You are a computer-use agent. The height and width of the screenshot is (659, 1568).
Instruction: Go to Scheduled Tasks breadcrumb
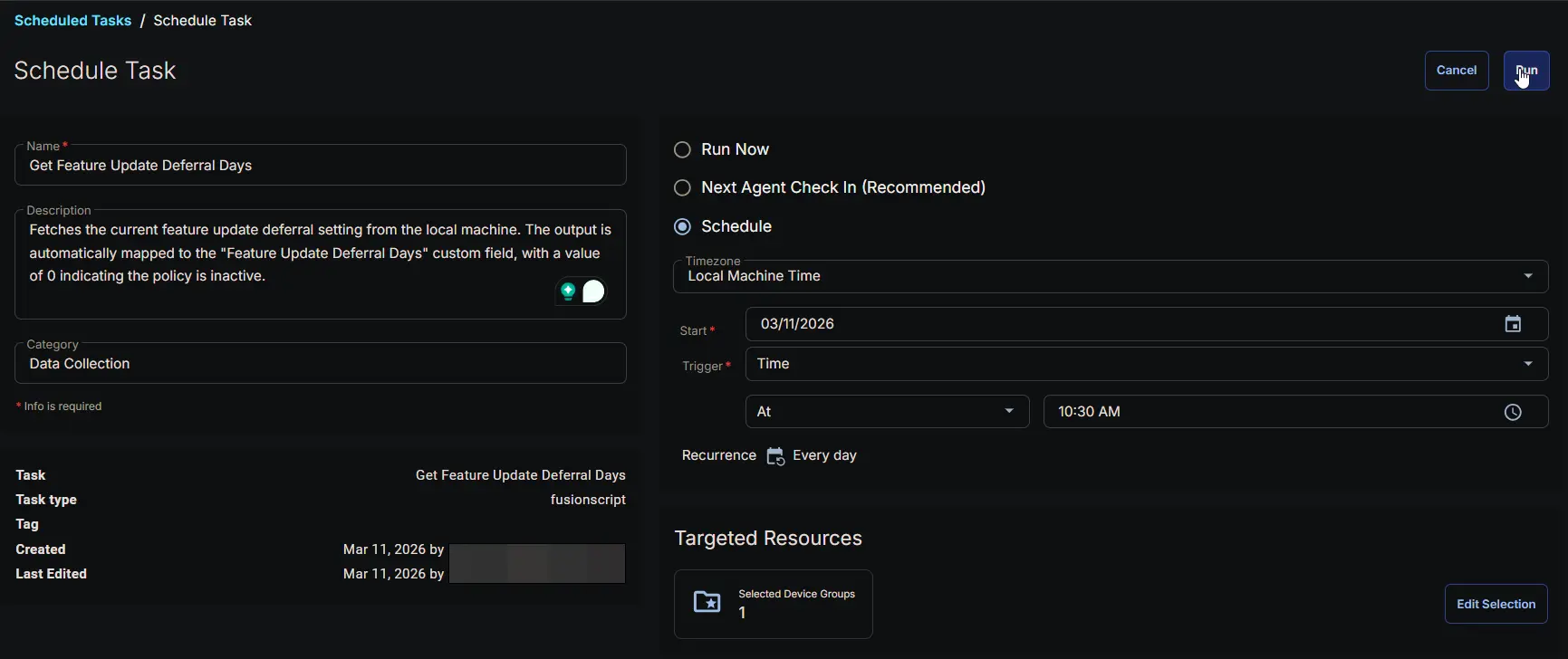(x=72, y=20)
